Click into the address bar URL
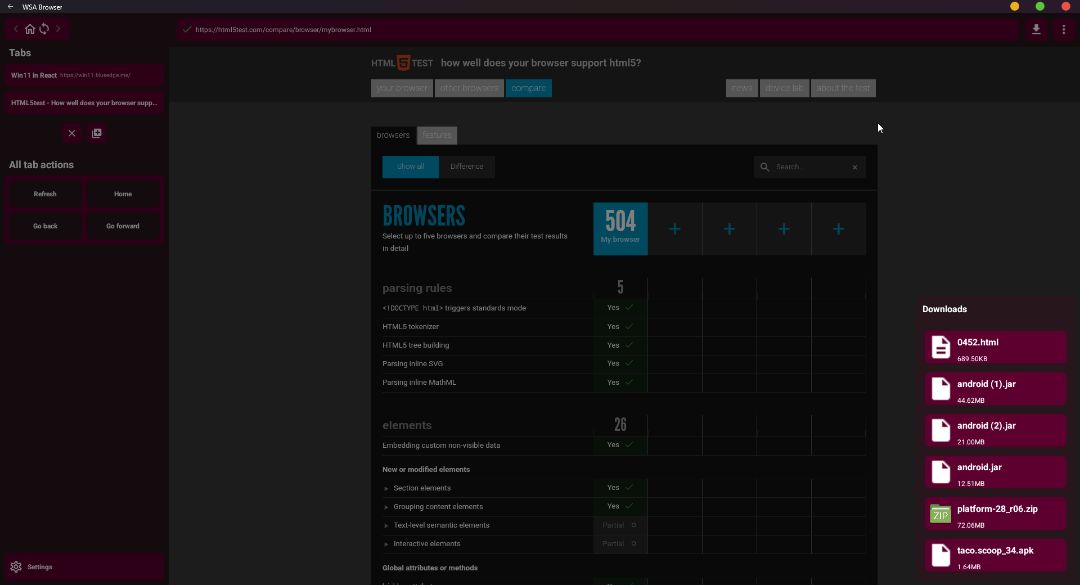This screenshot has width=1080, height=585. (283, 30)
